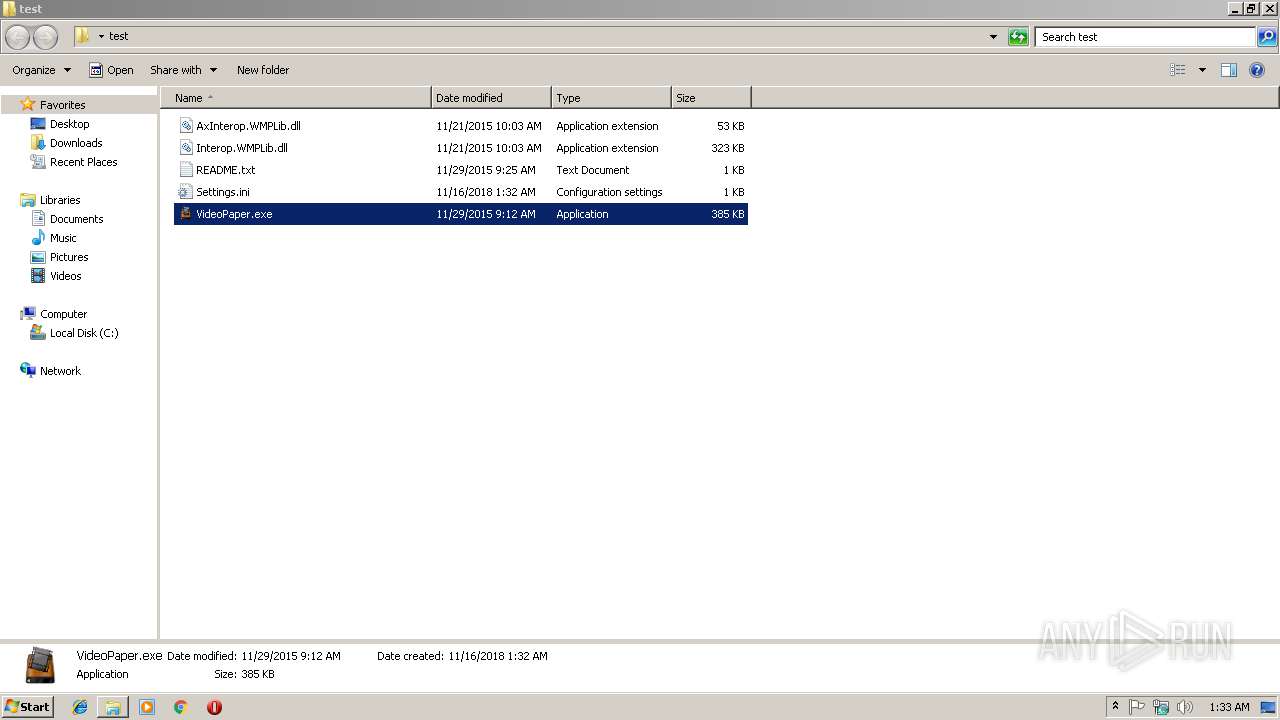1280x720 pixels.
Task: Launch Internet Explorer from the taskbar
Action: tap(80, 707)
